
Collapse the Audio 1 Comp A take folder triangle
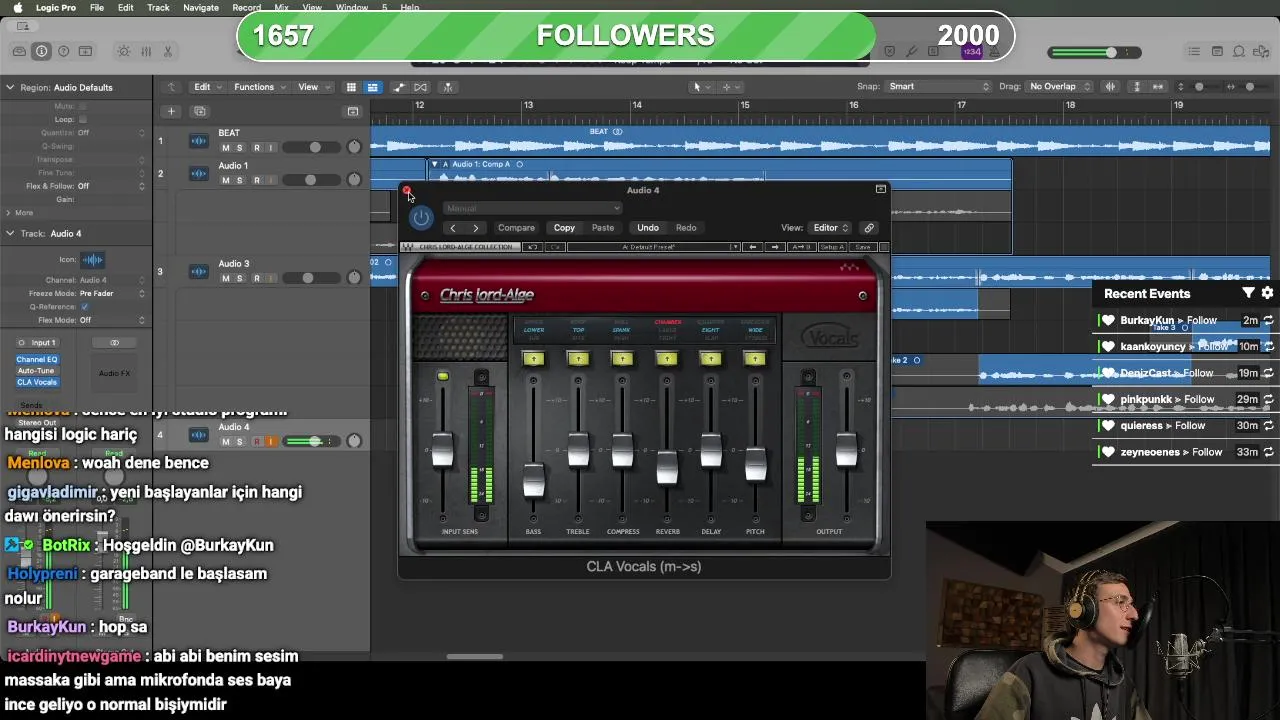click(434, 164)
